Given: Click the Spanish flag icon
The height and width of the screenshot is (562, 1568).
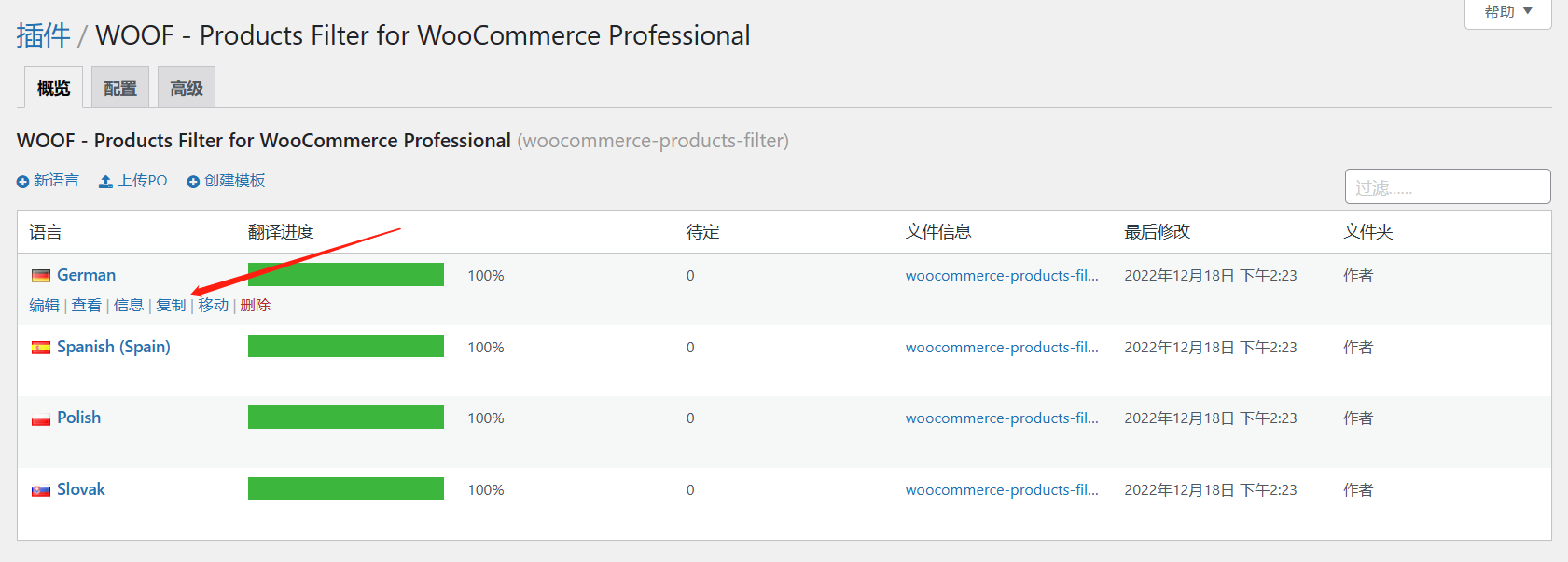Looking at the screenshot, I should coord(41,348).
